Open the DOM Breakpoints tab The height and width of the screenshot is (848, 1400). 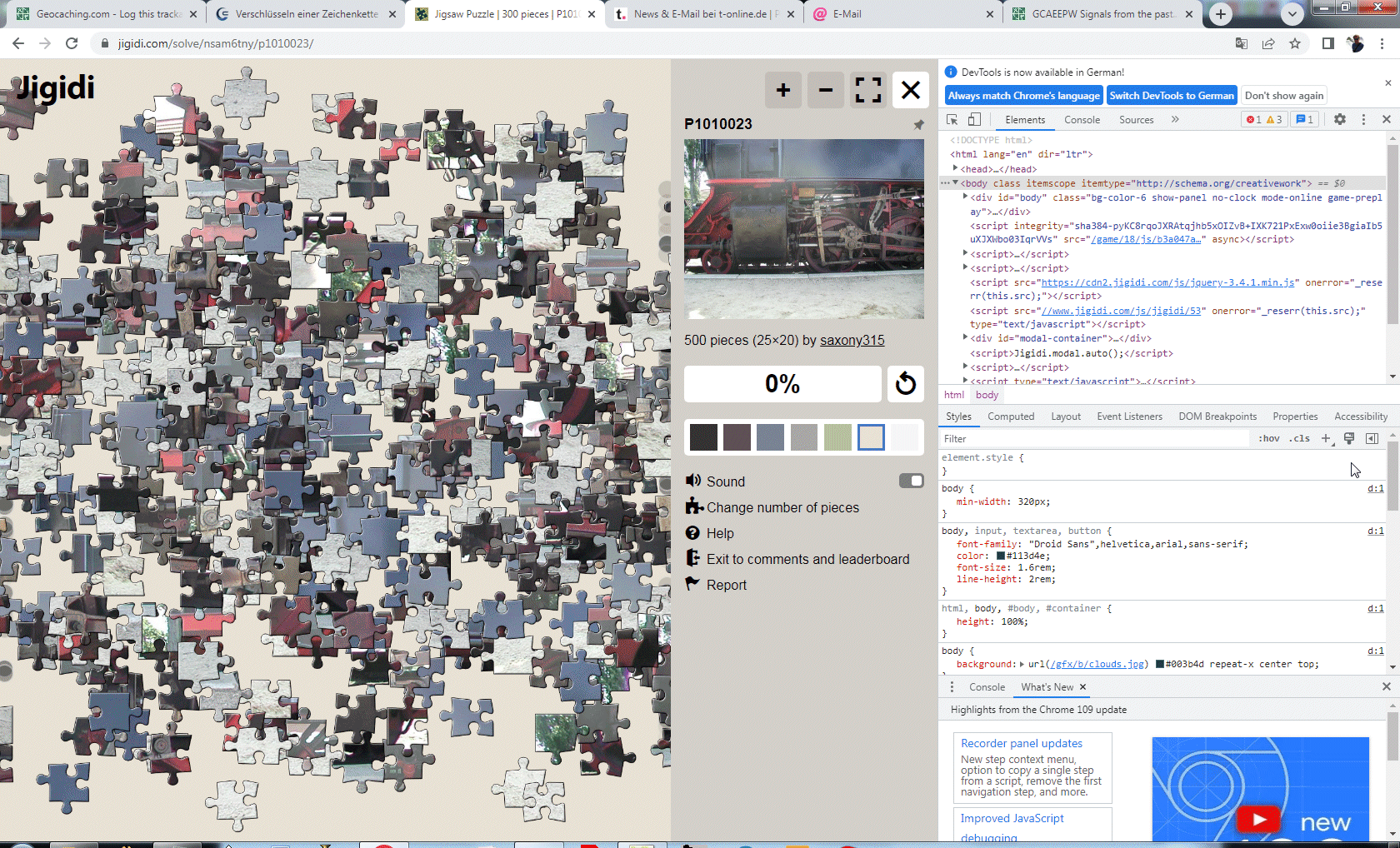(1217, 417)
